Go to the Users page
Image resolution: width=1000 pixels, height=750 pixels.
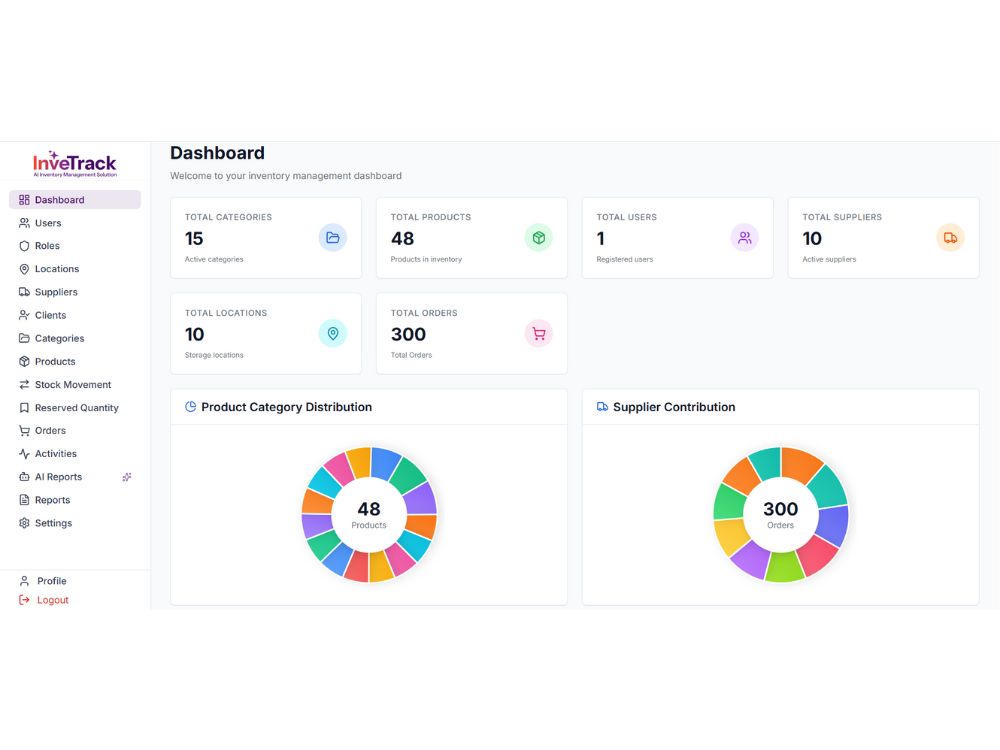click(75, 223)
